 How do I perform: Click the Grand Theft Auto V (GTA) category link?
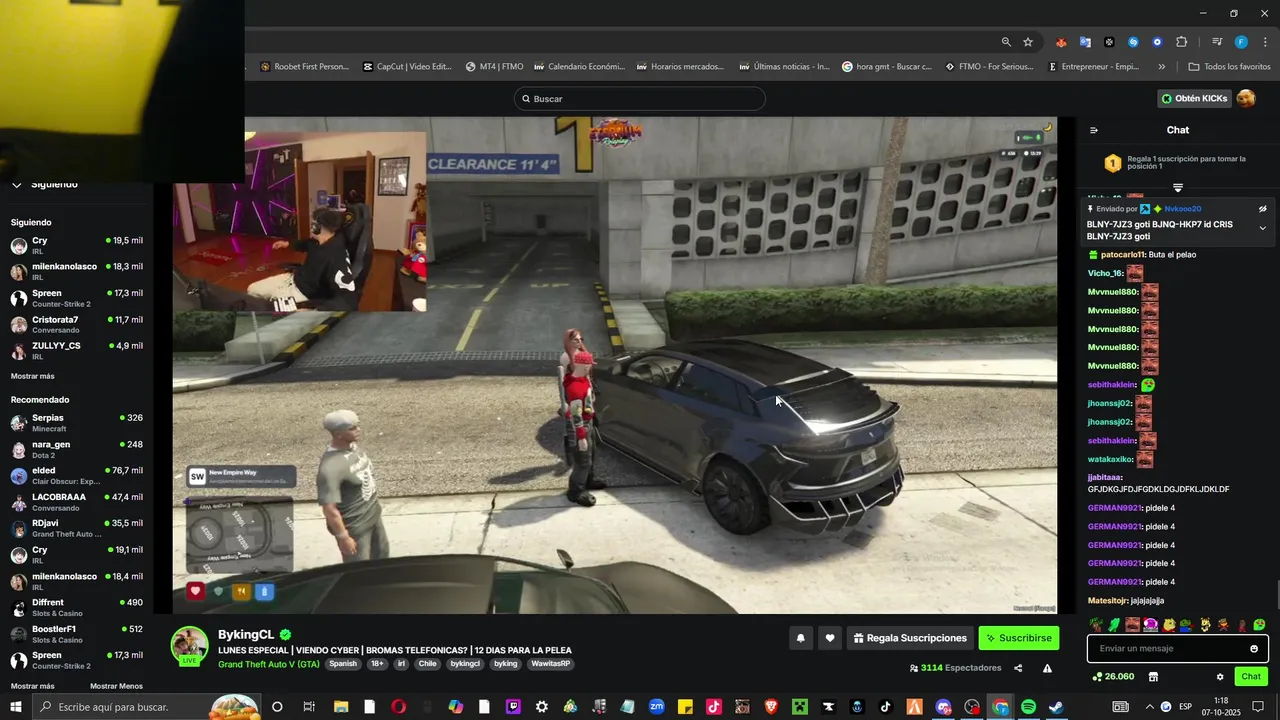269,664
